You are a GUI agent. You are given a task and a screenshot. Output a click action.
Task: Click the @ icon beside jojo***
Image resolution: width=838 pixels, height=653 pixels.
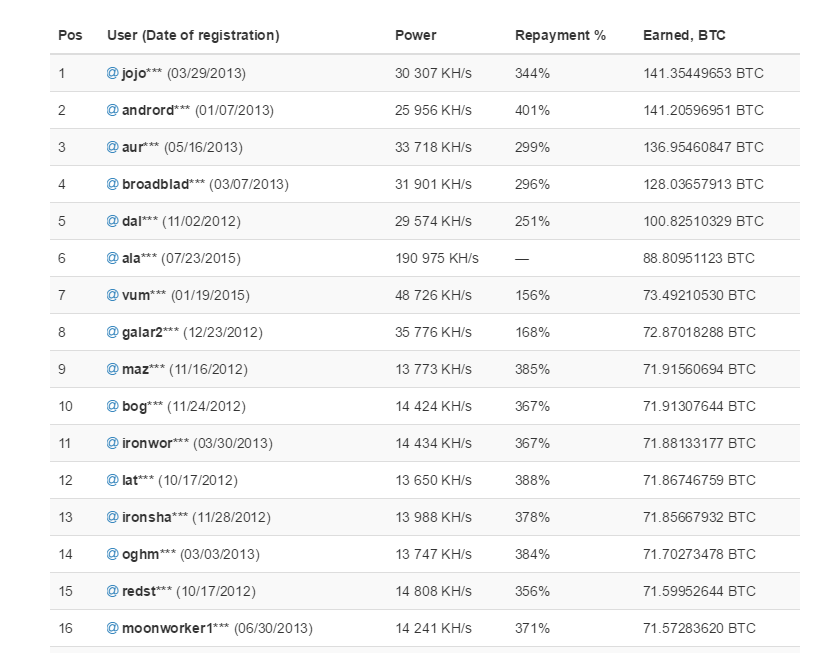click(x=113, y=73)
